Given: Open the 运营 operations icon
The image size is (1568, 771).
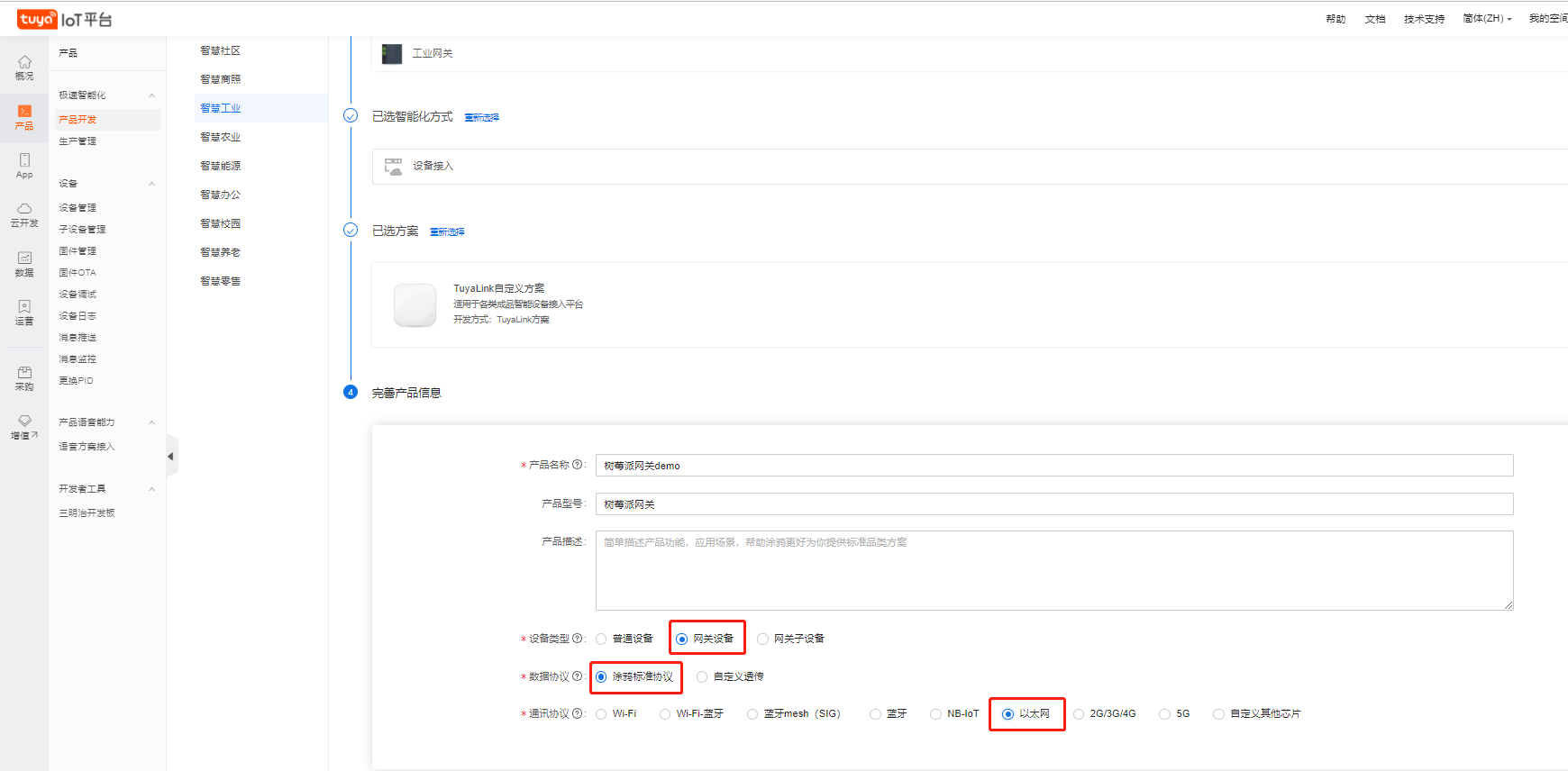Looking at the screenshot, I should pos(24,306).
